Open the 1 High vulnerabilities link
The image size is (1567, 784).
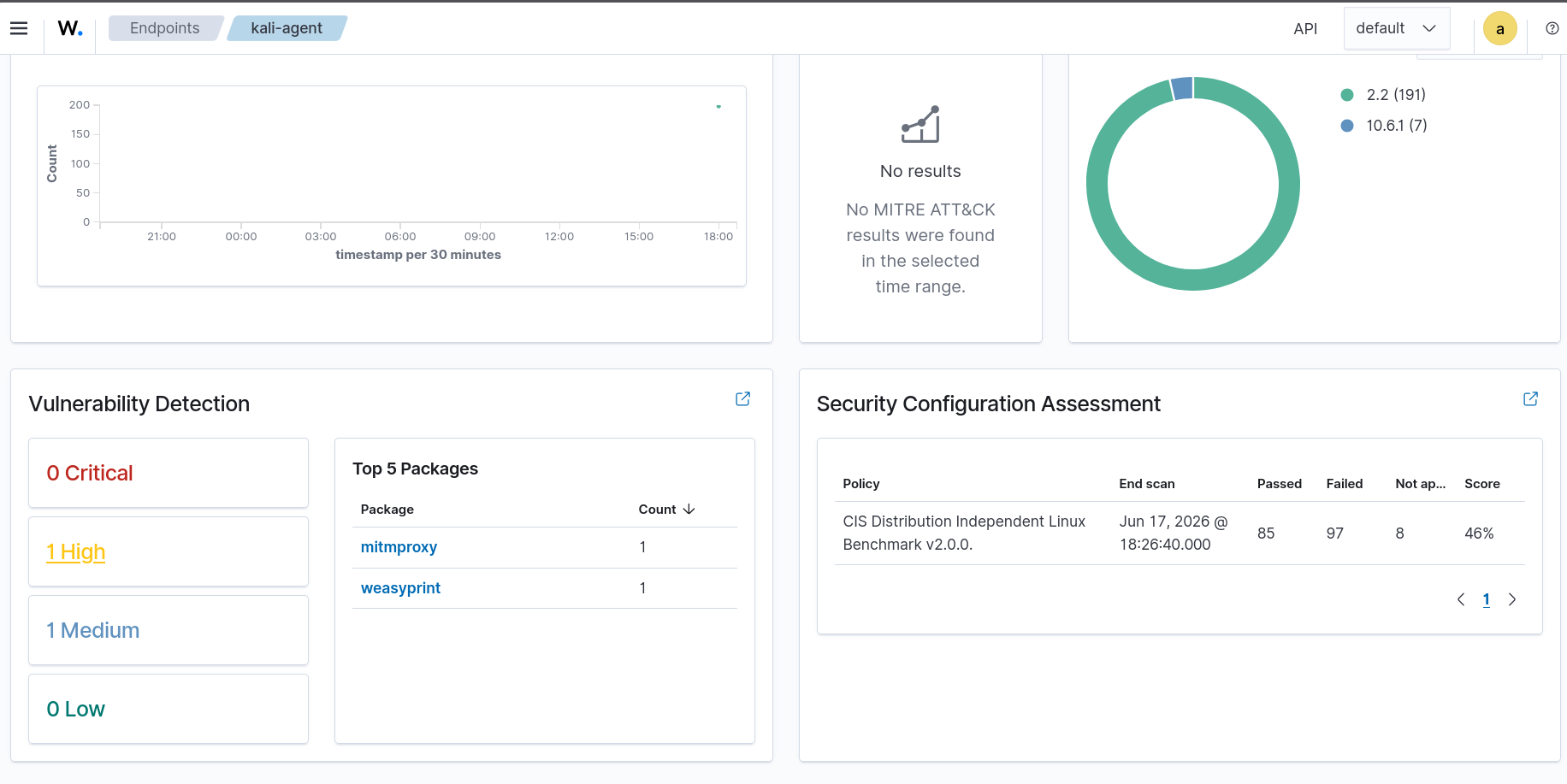coord(76,551)
